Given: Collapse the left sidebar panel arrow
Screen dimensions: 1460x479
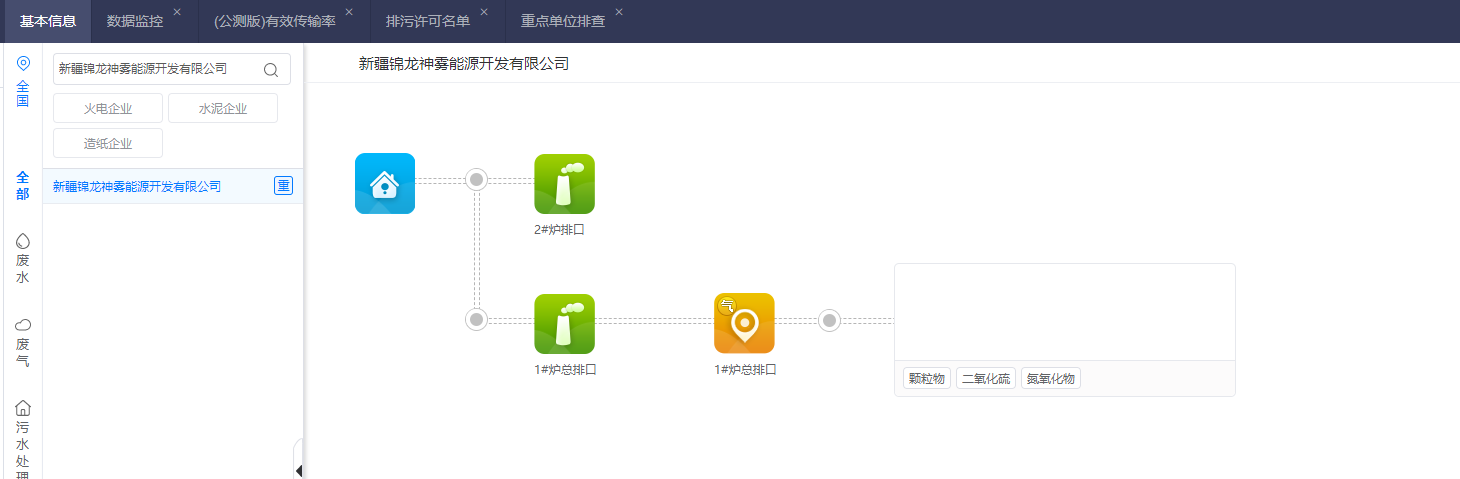Looking at the screenshot, I should pyautogui.click(x=298, y=470).
